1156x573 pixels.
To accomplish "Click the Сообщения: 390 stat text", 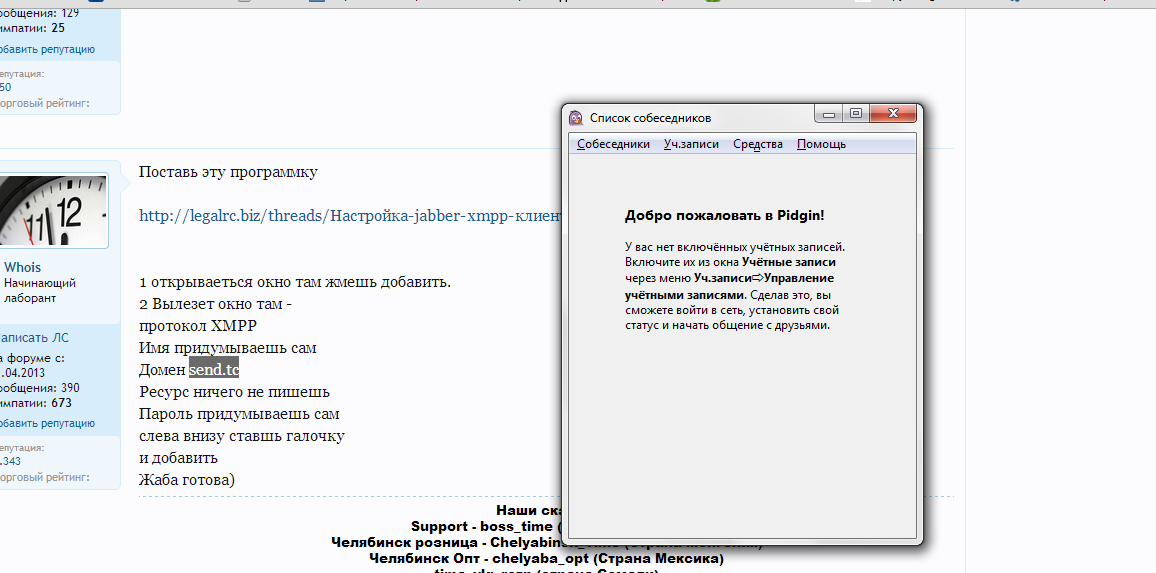I will (40, 388).
